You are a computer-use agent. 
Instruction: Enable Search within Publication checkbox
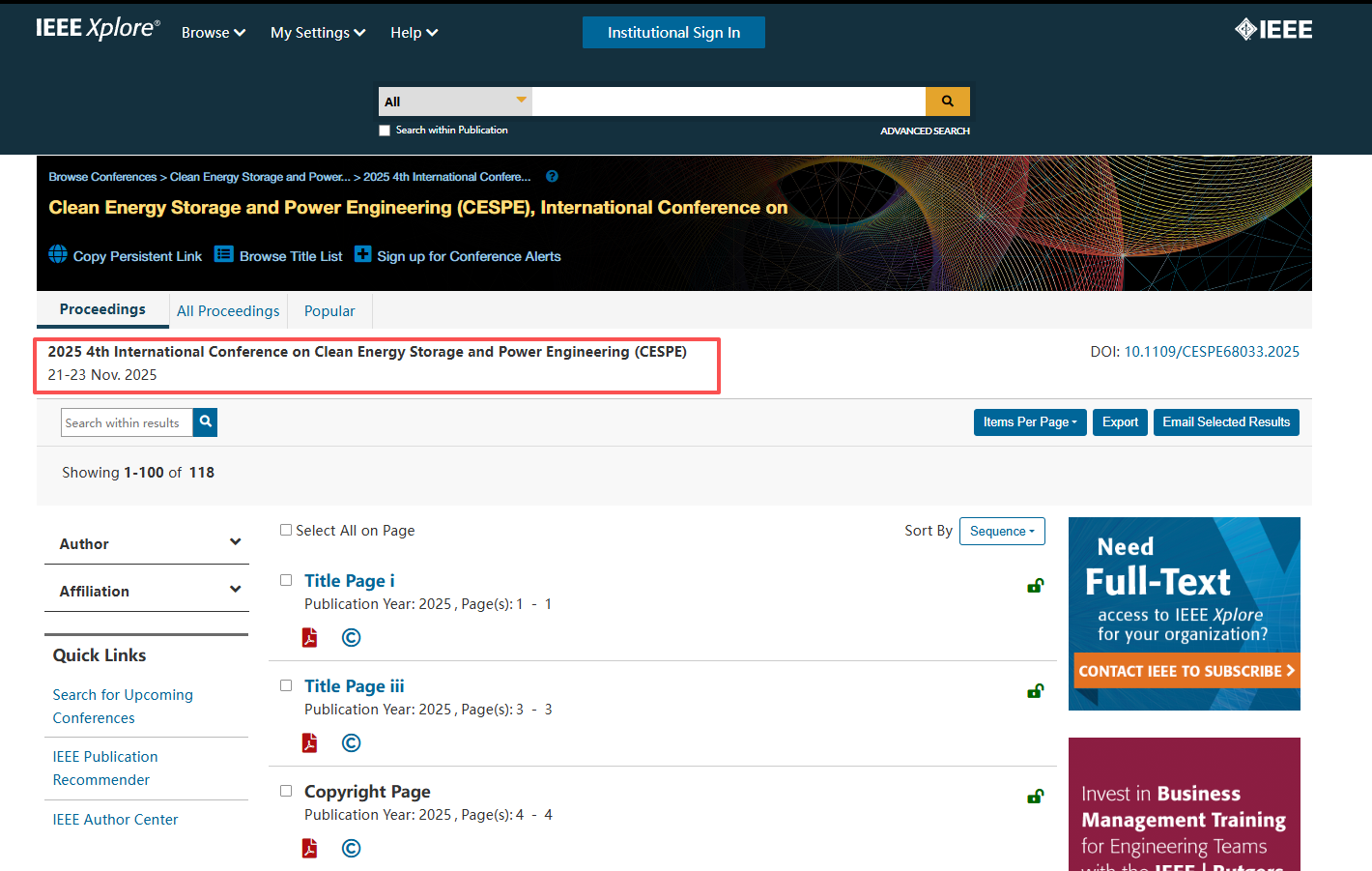385,131
